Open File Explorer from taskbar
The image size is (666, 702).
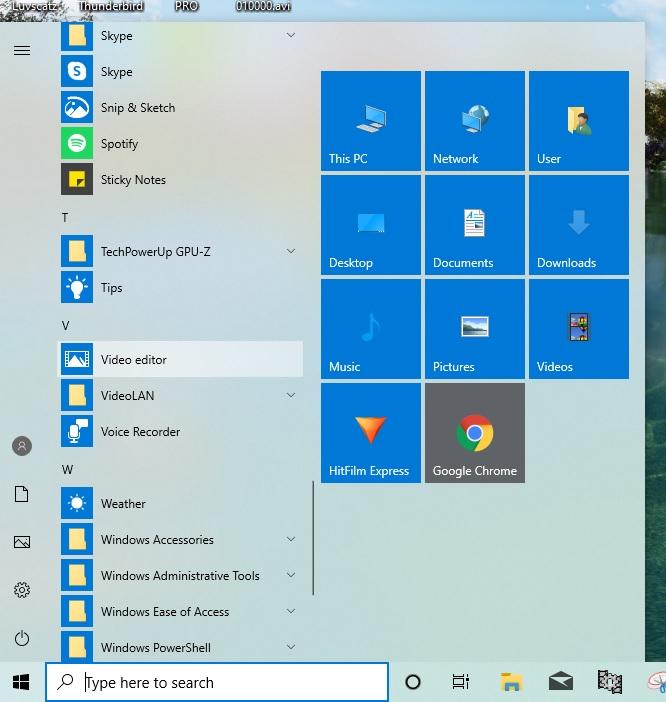click(511, 682)
